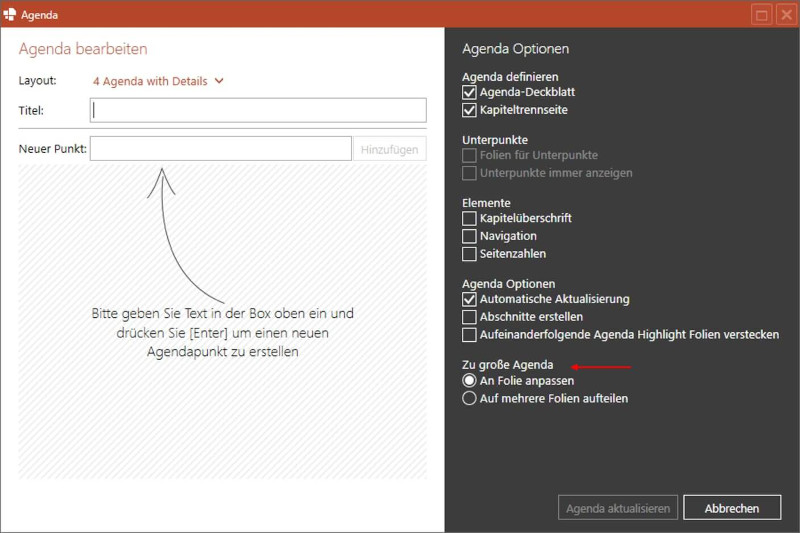Toggle Folien für Unterpunkte checkbox
The image size is (800, 533).
[x=470, y=155]
